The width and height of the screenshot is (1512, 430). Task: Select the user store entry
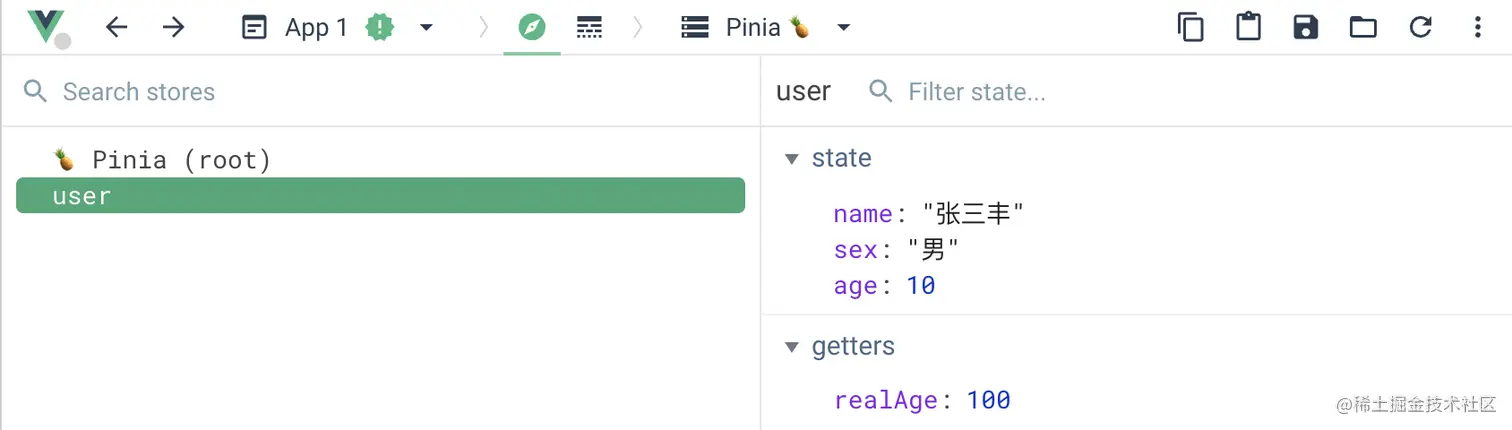click(380, 195)
